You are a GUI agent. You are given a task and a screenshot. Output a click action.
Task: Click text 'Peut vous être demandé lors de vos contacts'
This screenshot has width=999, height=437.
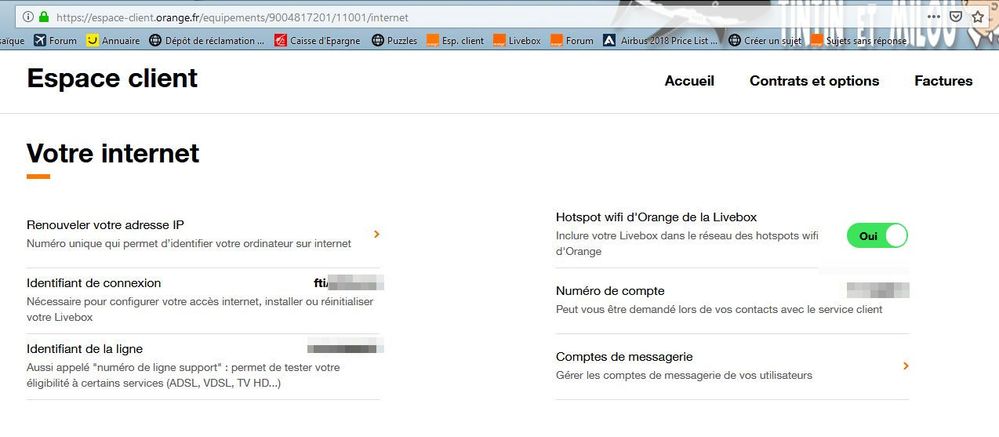(719, 310)
